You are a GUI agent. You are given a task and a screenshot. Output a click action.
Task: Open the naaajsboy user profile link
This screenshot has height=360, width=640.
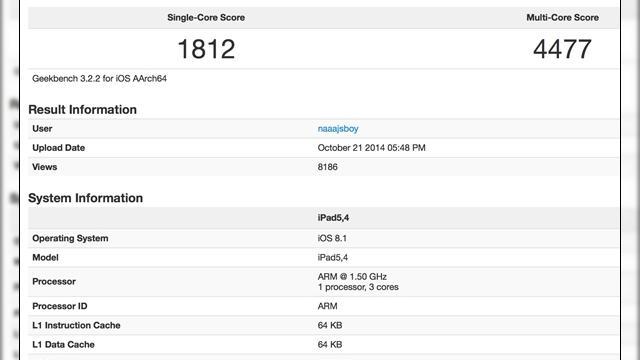pos(338,129)
